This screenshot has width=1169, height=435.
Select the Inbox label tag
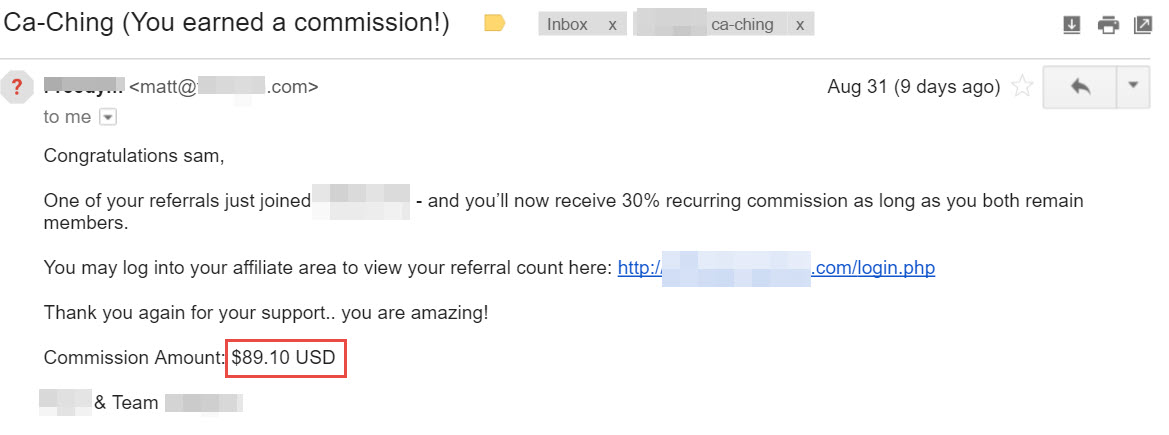click(567, 25)
